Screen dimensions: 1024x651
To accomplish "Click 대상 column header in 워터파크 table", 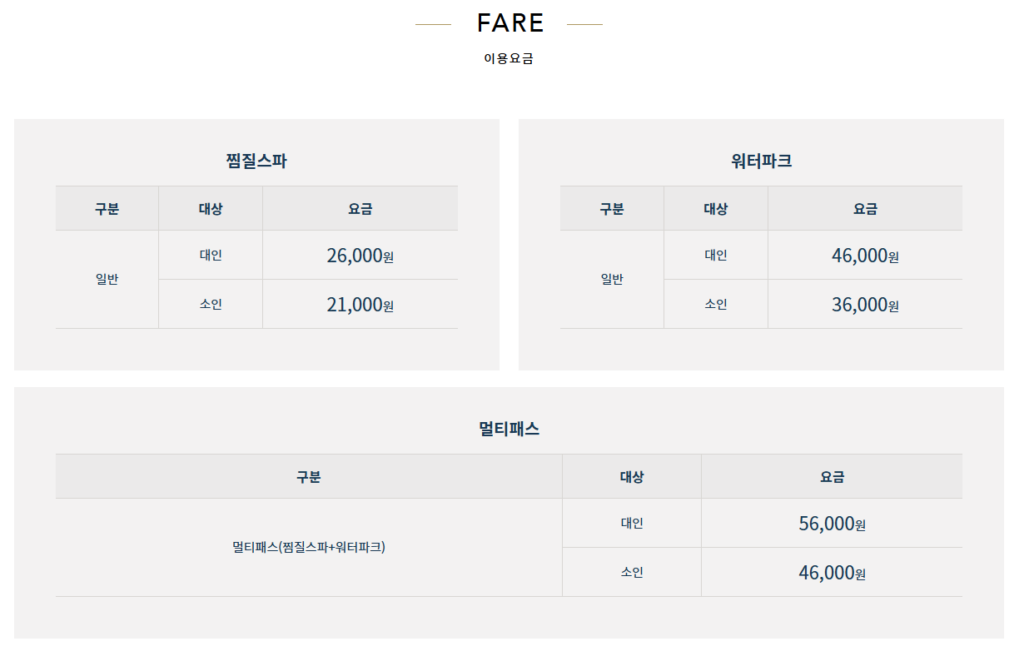I will (716, 209).
